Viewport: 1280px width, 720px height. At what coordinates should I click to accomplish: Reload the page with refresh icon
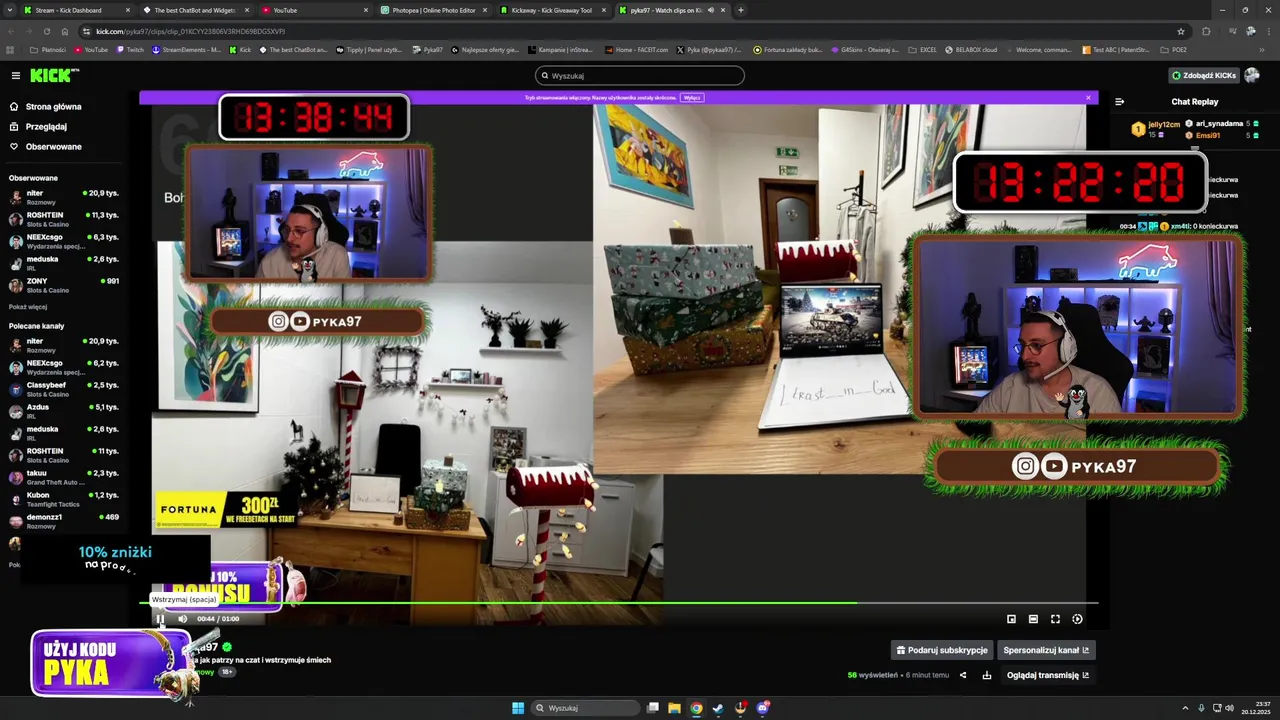[48, 31]
